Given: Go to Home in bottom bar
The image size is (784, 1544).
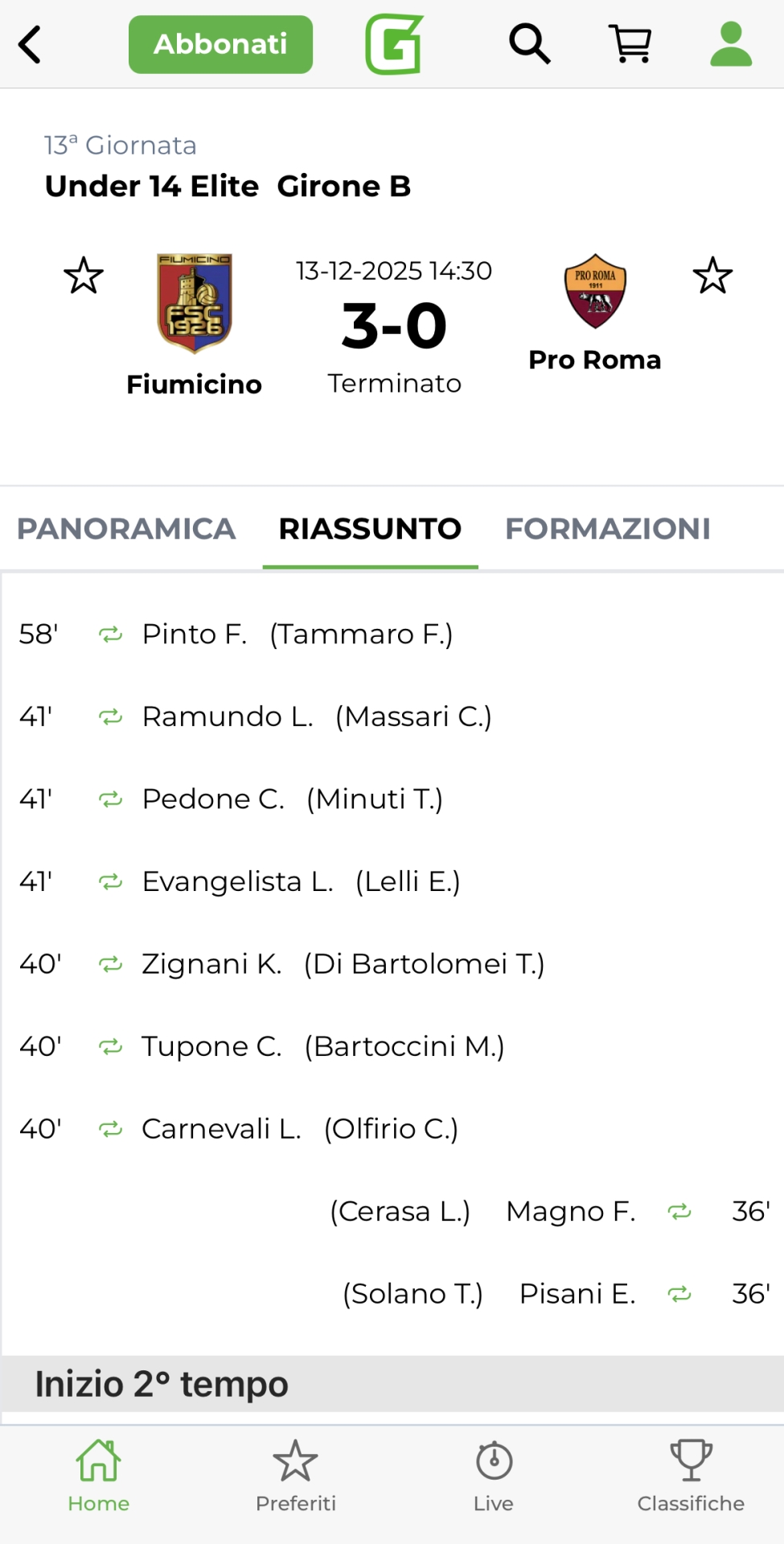Looking at the screenshot, I should pyautogui.click(x=98, y=1476).
